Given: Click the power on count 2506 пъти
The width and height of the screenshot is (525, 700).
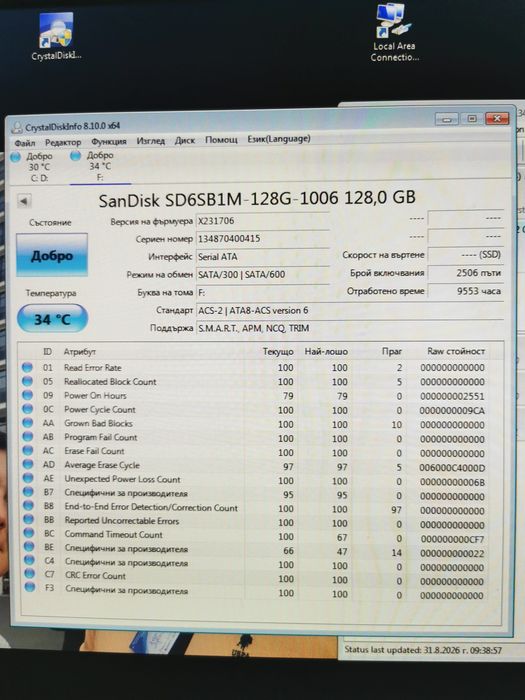Looking at the screenshot, I should point(465,273).
